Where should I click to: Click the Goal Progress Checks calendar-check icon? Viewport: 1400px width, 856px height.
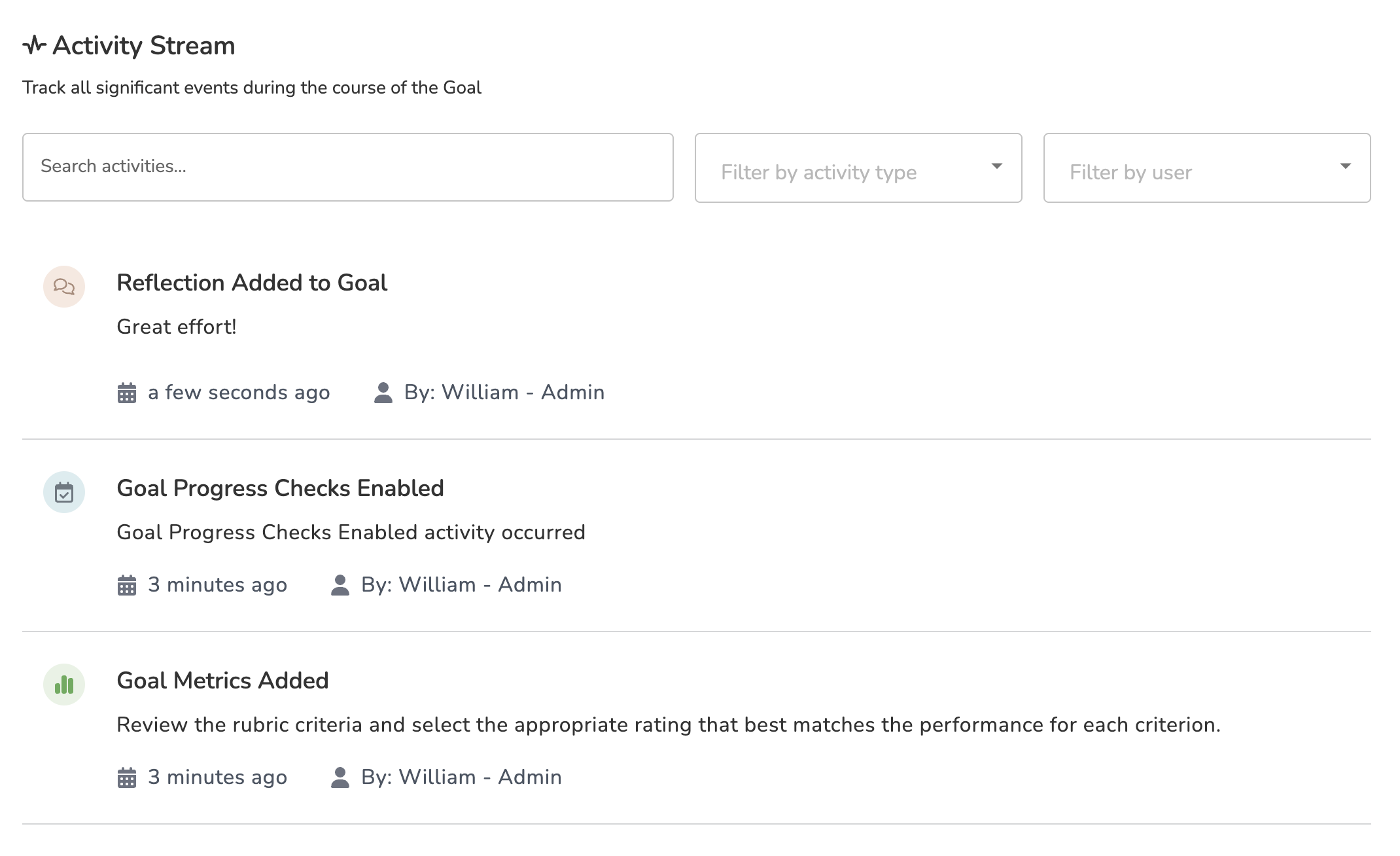tap(64, 492)
